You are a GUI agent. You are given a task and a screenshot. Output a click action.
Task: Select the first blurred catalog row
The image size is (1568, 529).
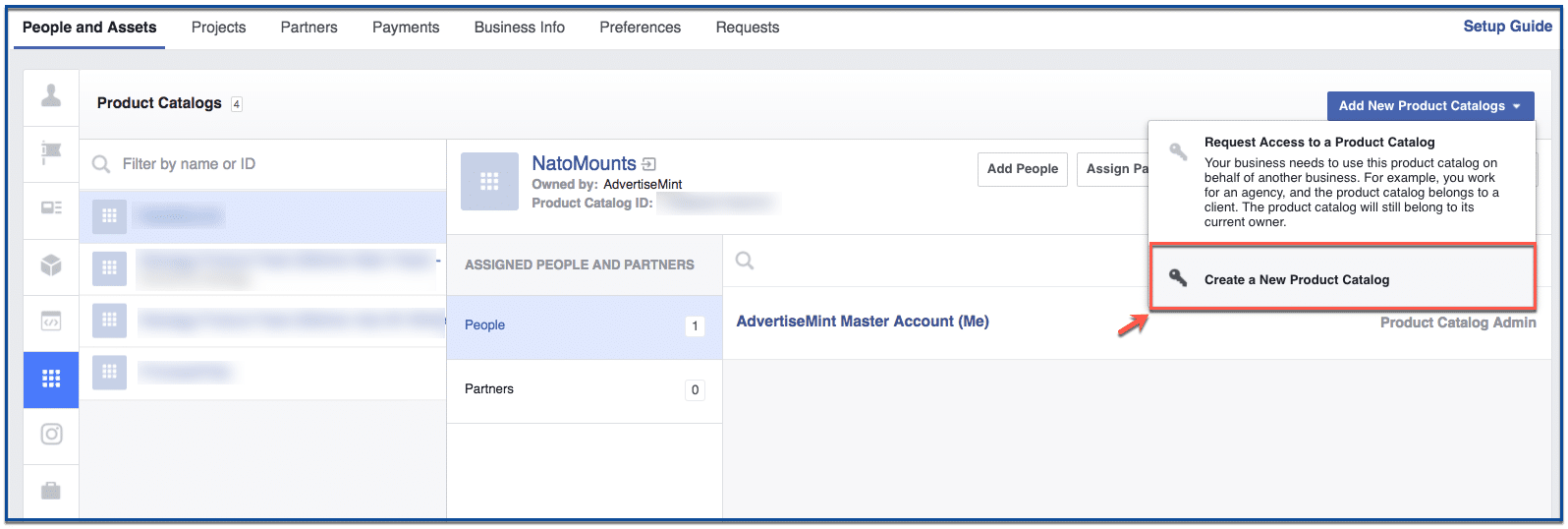pos(263,216)
